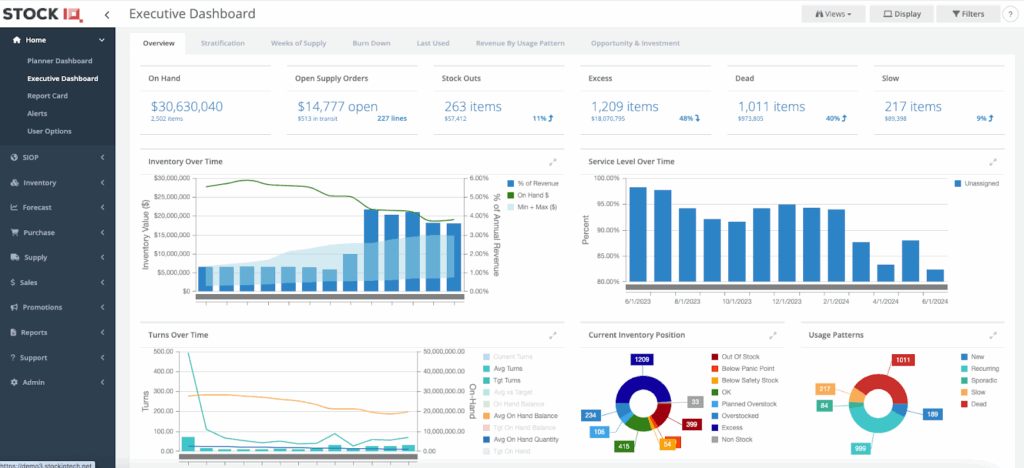Click the 1,209 items Excess value
Image resolution: width=1024 pixels, height=468 pixels.
(625, 106)
